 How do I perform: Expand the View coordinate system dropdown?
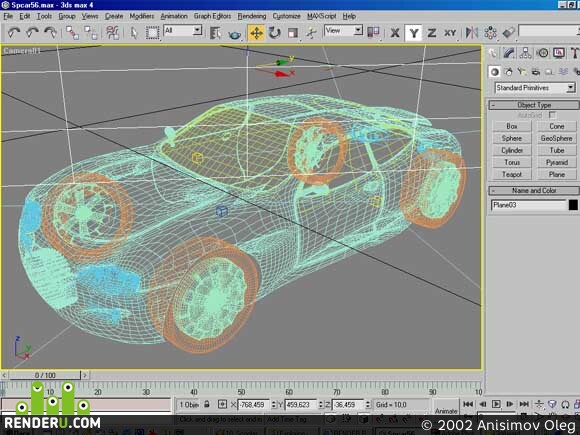[x=343, y=31]
